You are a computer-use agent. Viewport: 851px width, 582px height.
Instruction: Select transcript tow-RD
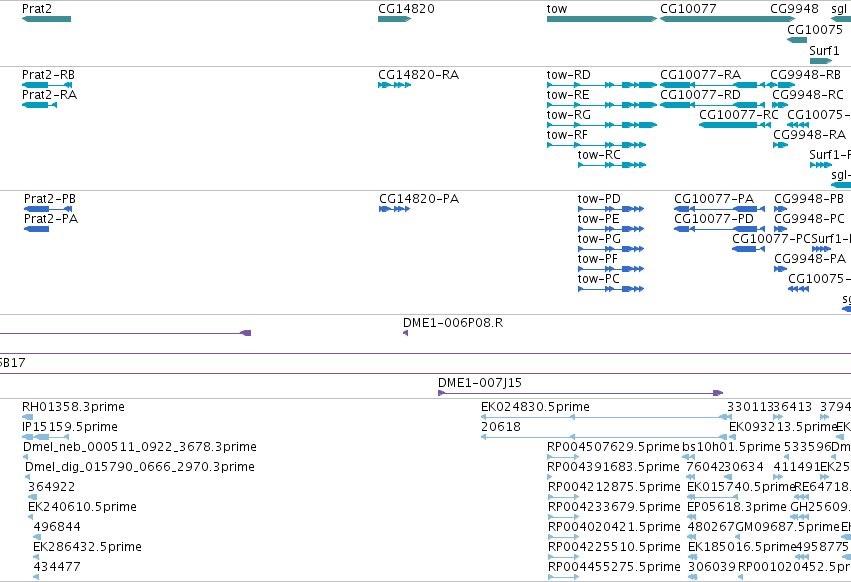(602, 85)
